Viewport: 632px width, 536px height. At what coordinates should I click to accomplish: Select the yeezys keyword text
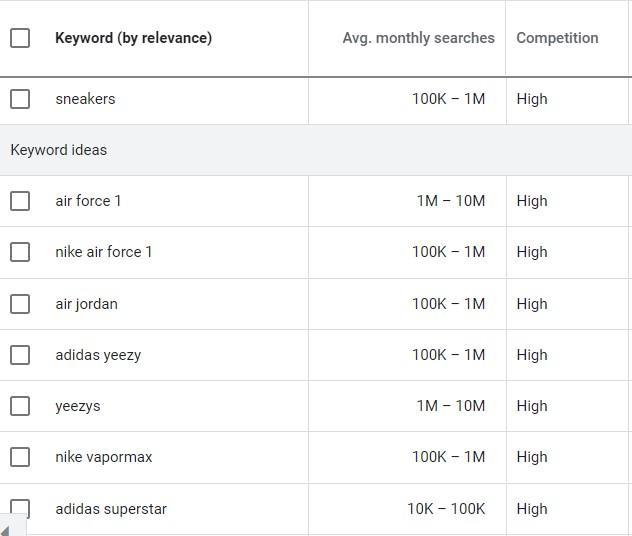pos(78,406)
